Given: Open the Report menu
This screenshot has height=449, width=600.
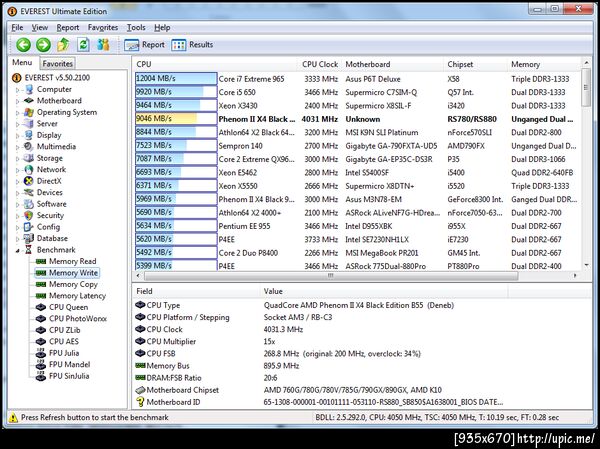Looking at the screenshot, I should tap(68, 28).
